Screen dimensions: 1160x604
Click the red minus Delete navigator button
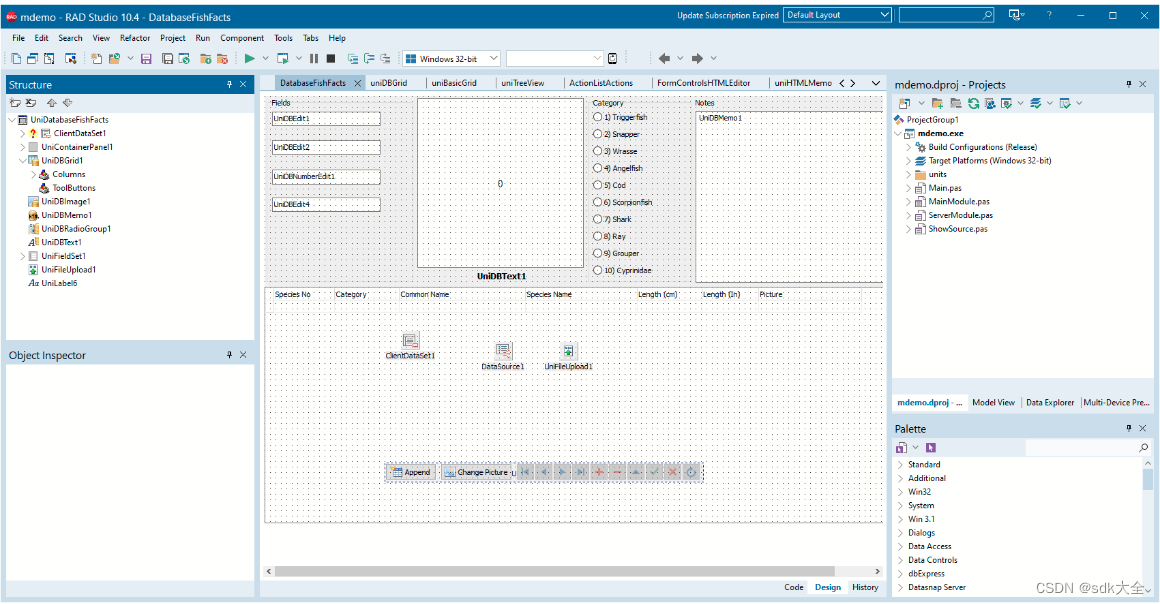pos(617,472)
